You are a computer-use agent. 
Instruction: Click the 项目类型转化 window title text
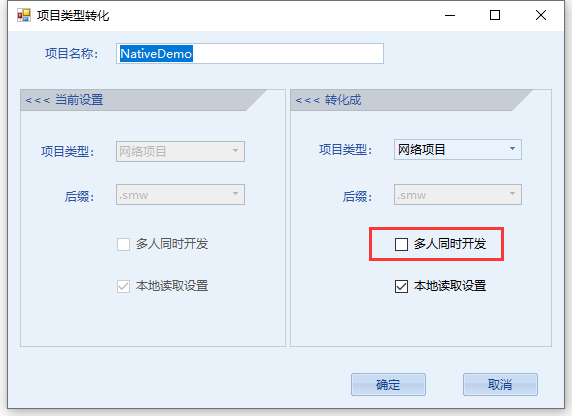coord(73,16)
